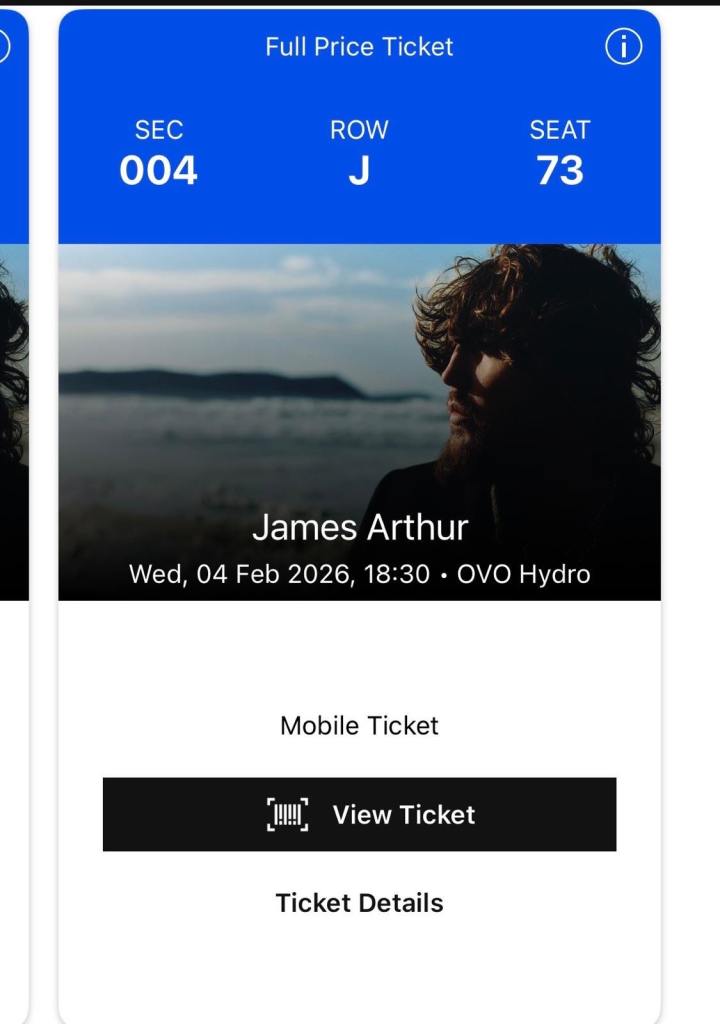Tap the landscape background of event image
Screen dimensions: 720x1024
(x=220, y=330)
